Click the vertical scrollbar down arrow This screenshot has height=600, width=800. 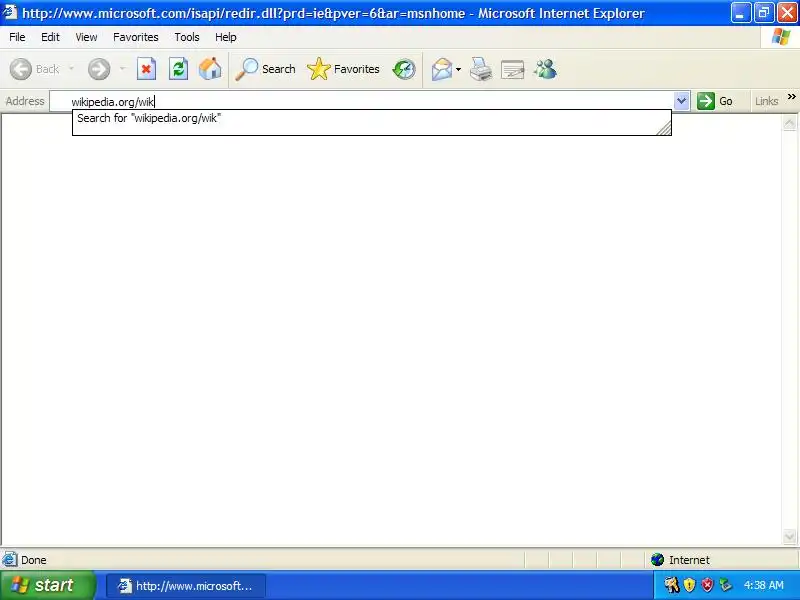coord(789,537)
